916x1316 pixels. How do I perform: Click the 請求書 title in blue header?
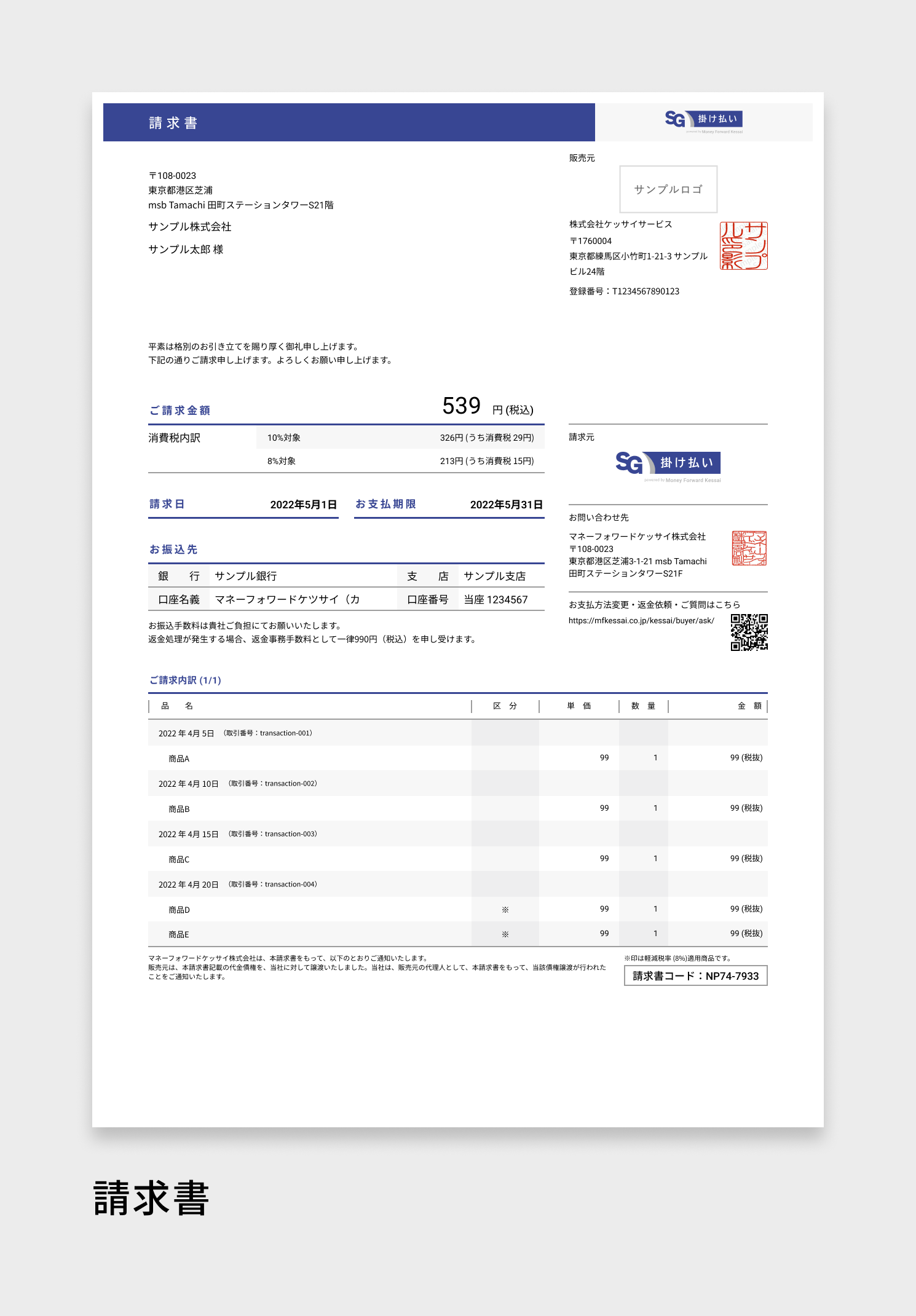tap(173, 123)
